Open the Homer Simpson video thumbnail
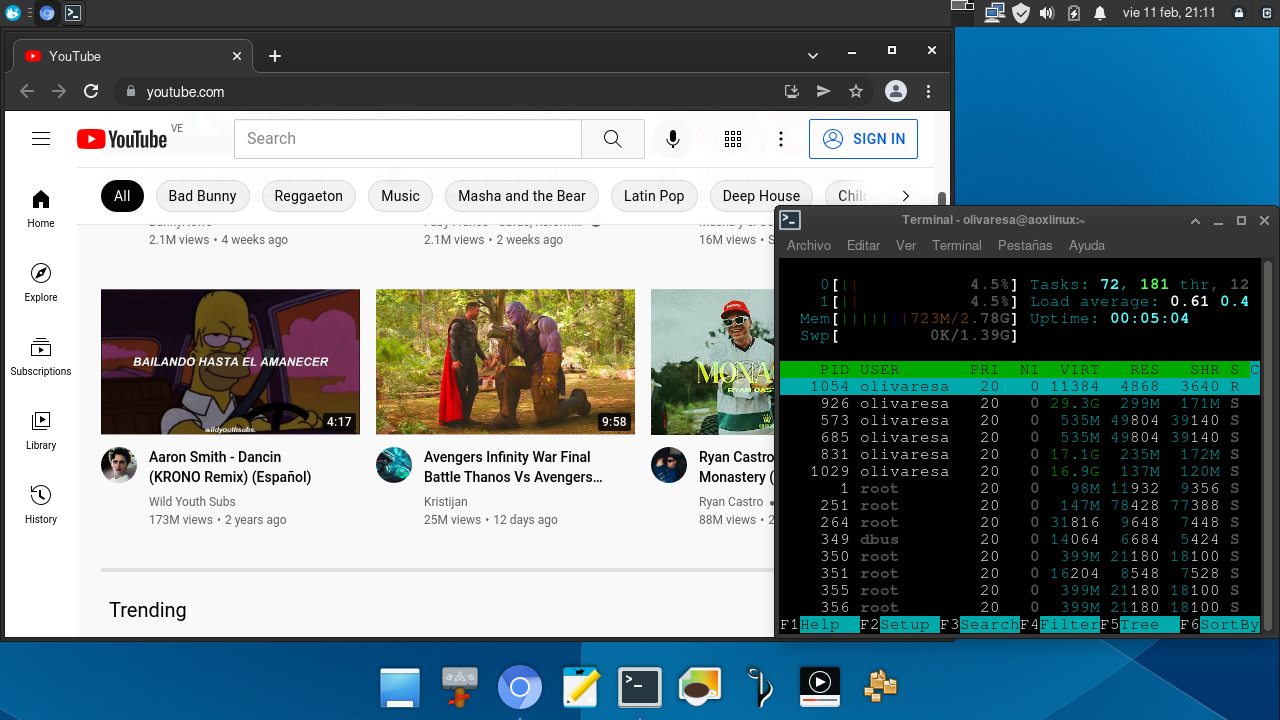 coord(230,362)
